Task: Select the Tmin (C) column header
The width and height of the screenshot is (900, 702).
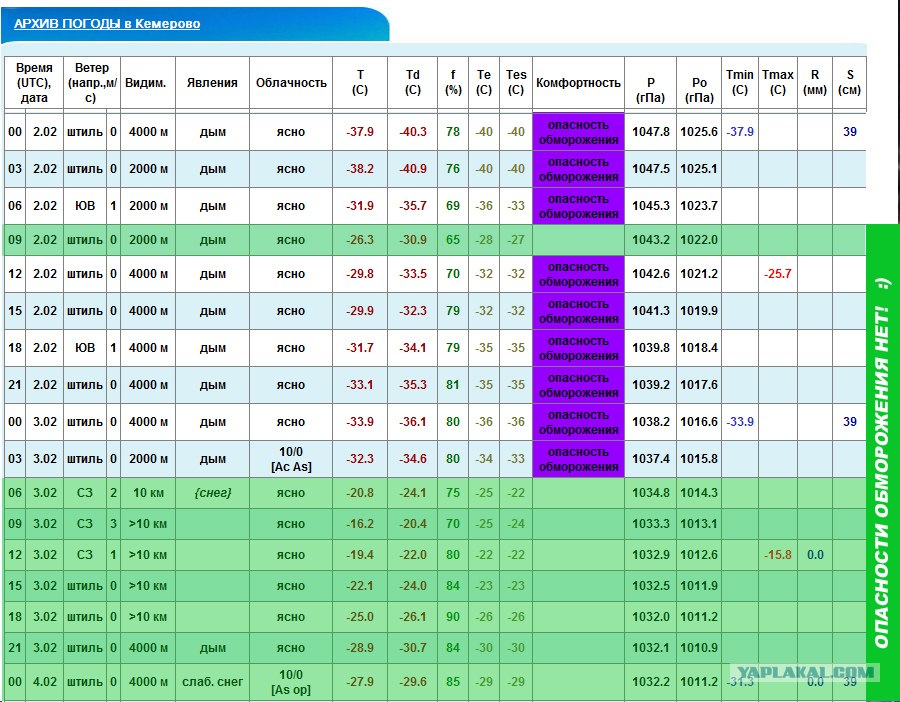Action: [x=739, y=82]
